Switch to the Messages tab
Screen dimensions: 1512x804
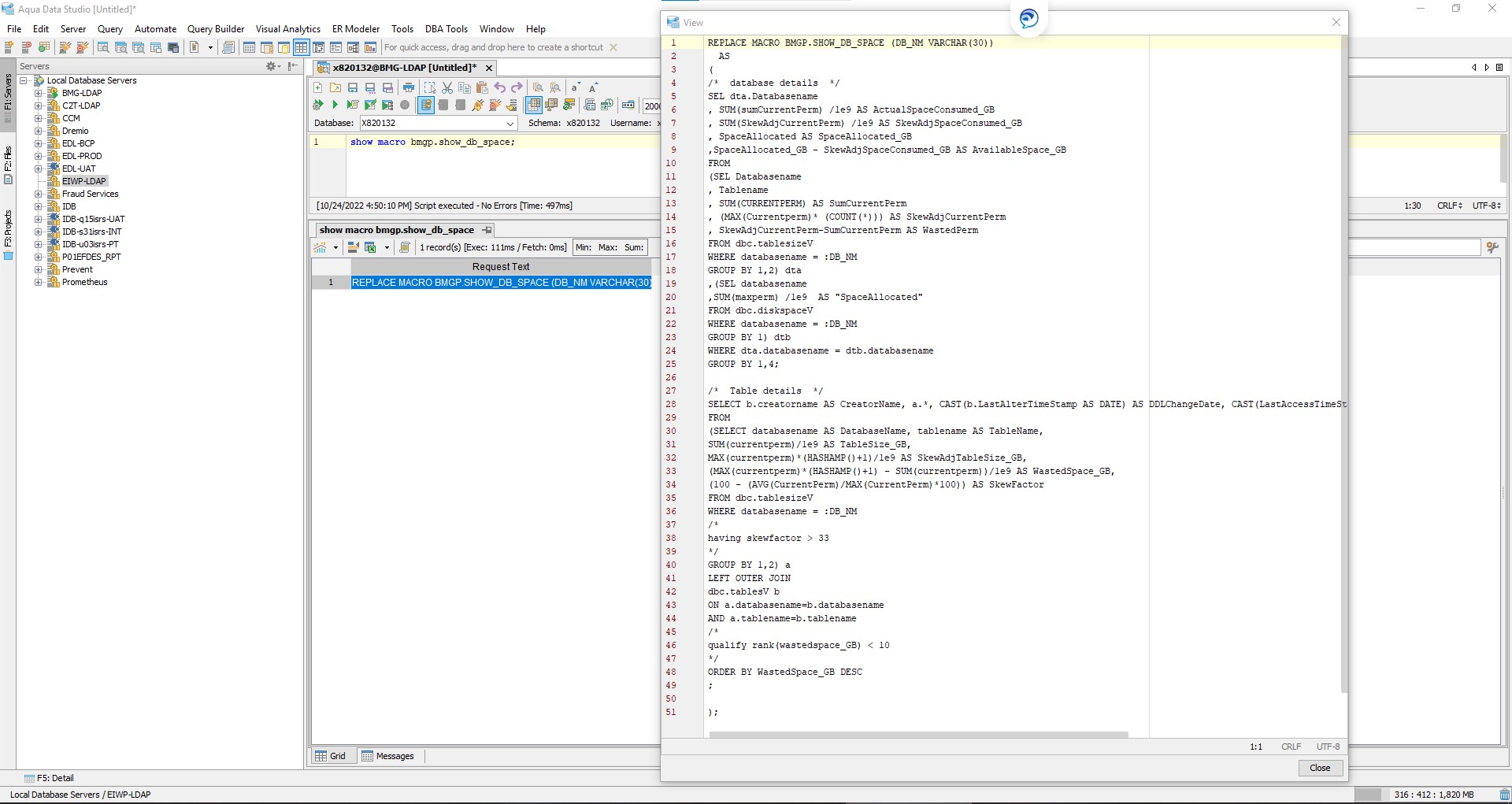click(x=387, y=756)
